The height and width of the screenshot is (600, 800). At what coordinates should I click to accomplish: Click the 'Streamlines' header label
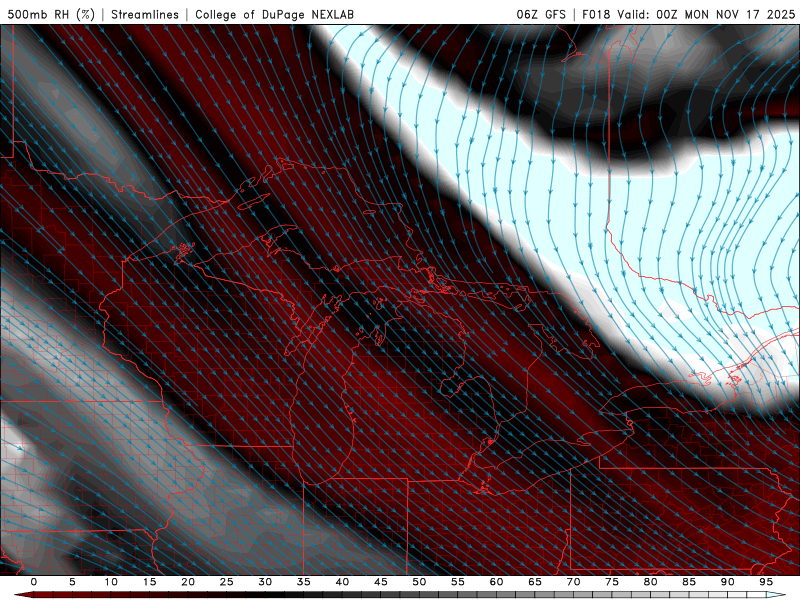coord(145,14)
